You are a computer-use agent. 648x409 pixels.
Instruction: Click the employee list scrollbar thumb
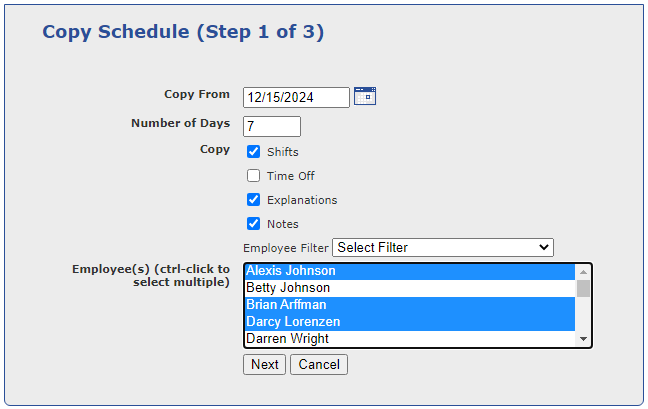pyautogui.click(x=584, y=289)
